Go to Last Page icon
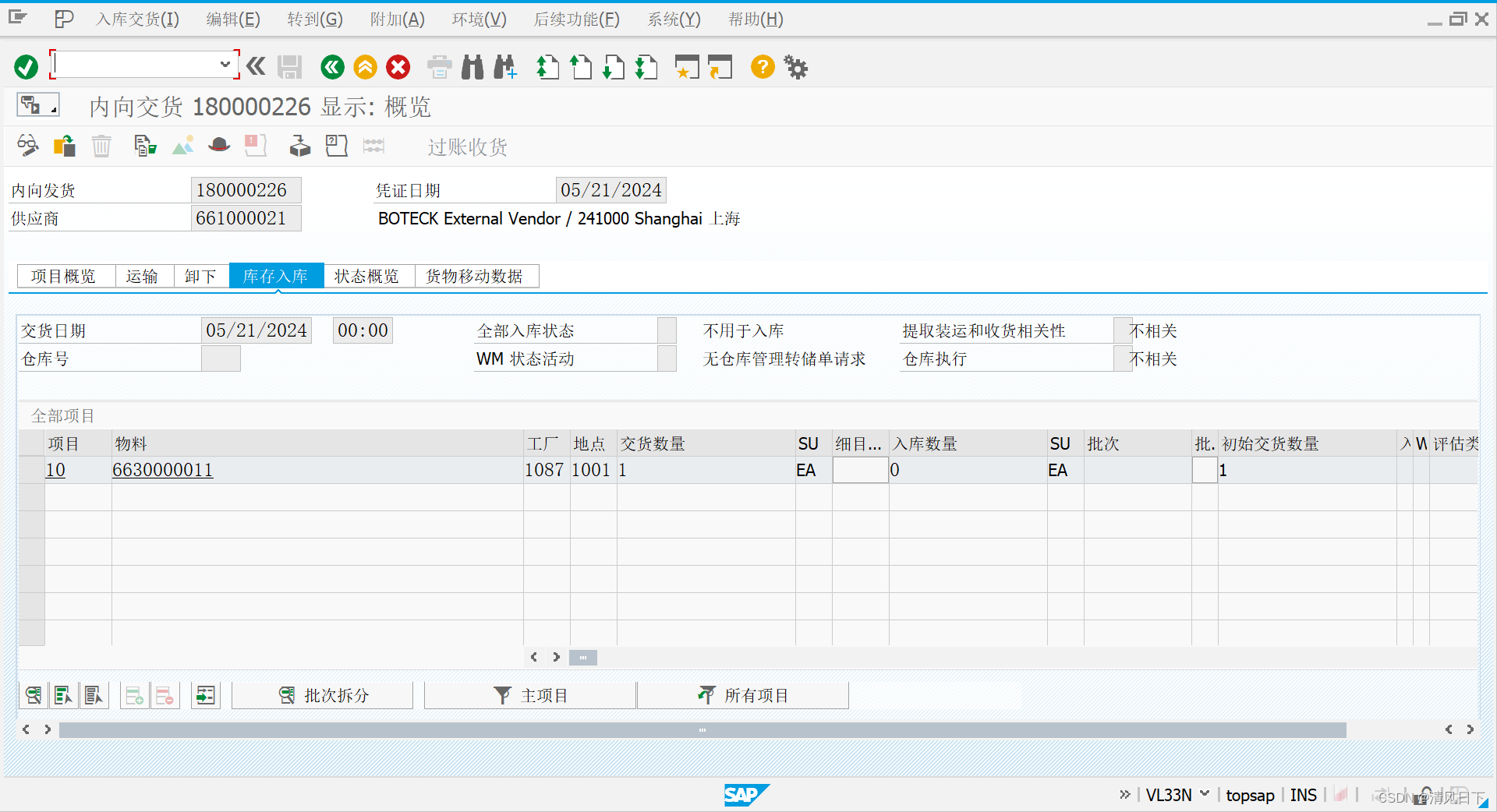 646,67
